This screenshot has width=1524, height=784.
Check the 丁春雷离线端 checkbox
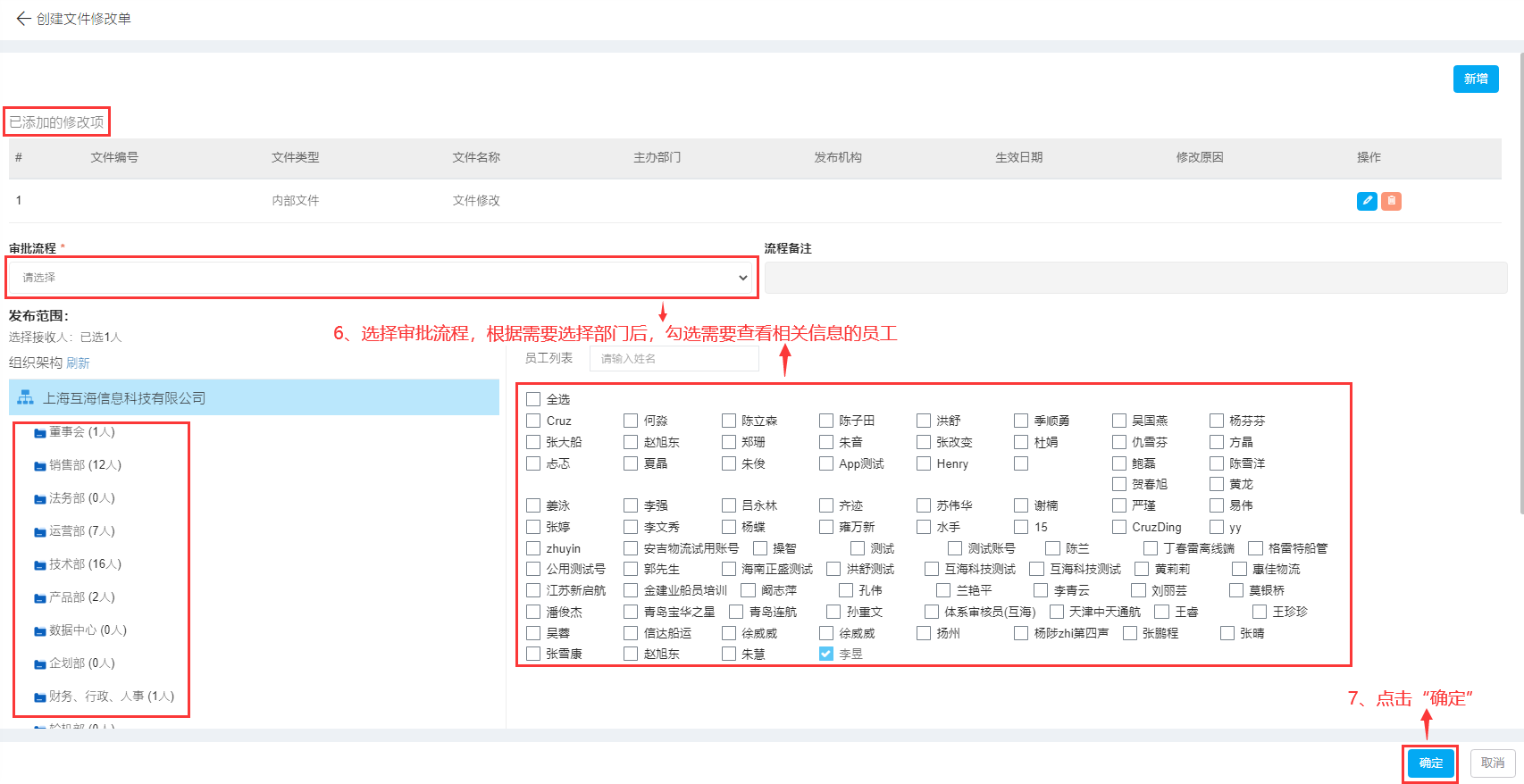click(1151, 548)
